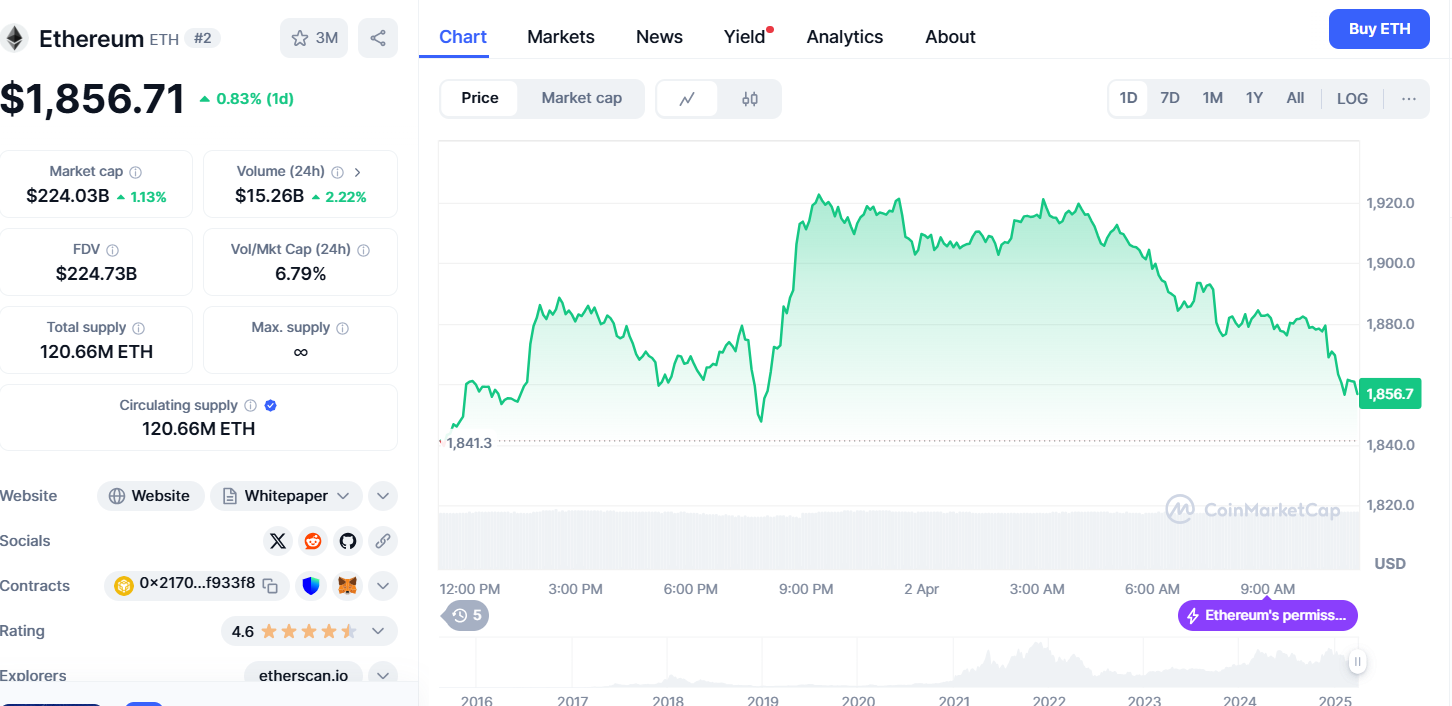Click the fourth star in the Rating row
1452x706 pixels.
(x=327, y=631)
